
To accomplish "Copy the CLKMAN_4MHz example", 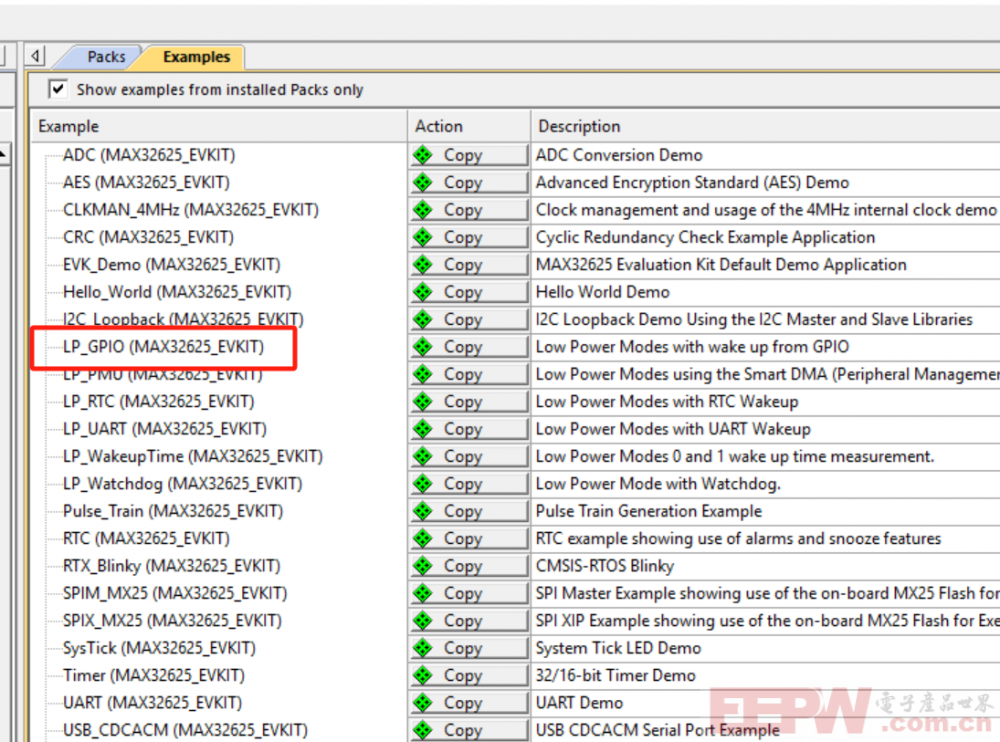I will click(x=469, y=210).
